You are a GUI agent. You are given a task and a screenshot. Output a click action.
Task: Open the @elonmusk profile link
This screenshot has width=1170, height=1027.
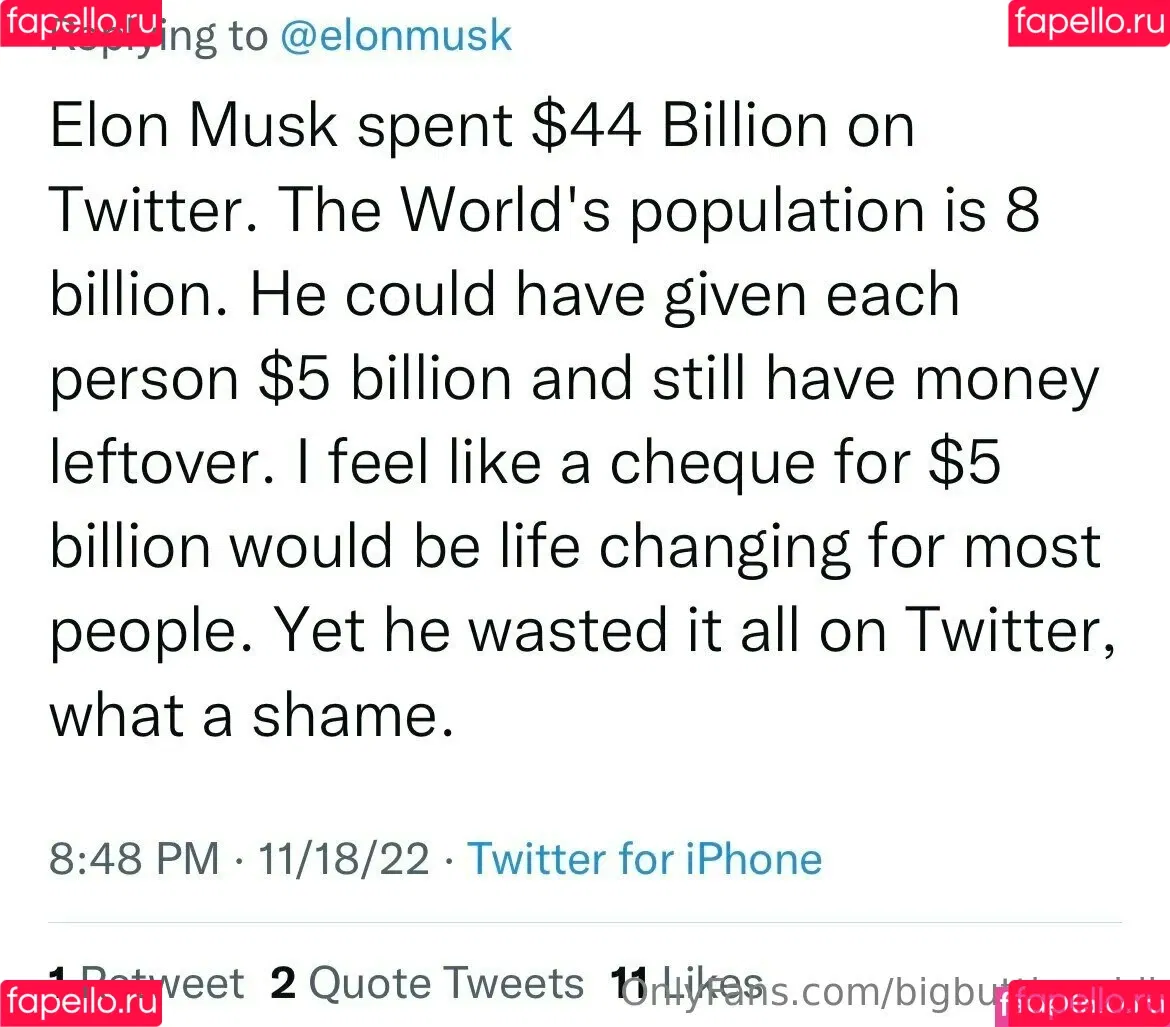tap(395, 36)
